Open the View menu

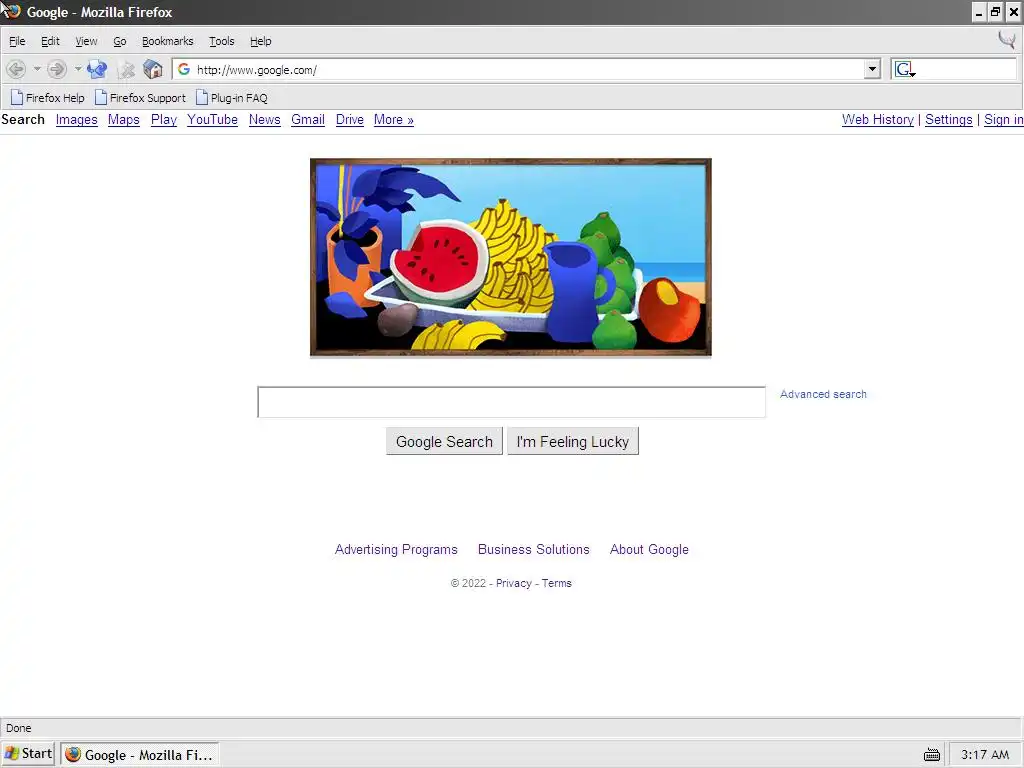pos(86,41)
